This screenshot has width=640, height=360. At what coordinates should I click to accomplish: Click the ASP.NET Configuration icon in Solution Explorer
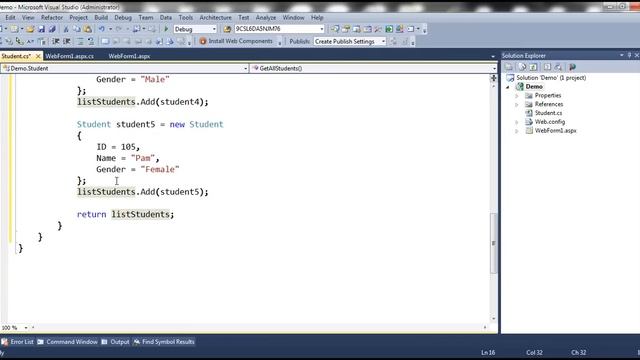[x=572, y=67]
